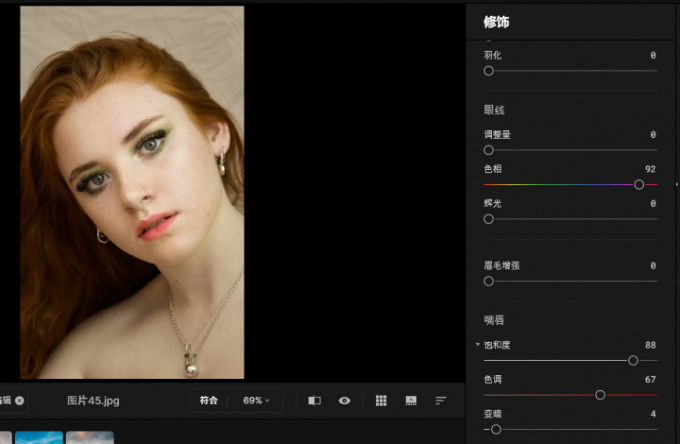Click the 色相 rainbow hue slider
Viewport: 680px width, 444px height.
(x=570, y=184)
